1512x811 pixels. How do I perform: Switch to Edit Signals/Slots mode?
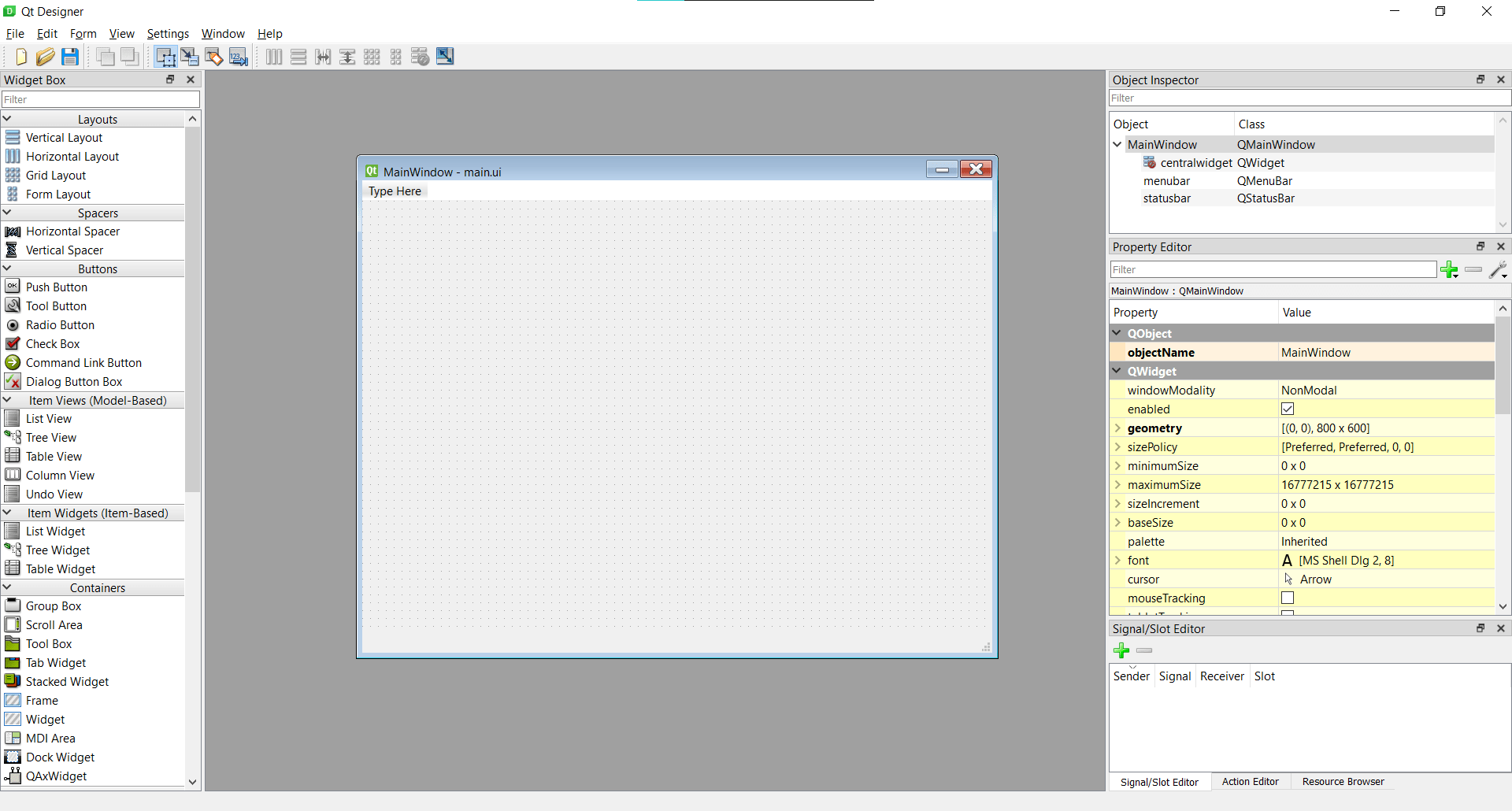point(189,56)
